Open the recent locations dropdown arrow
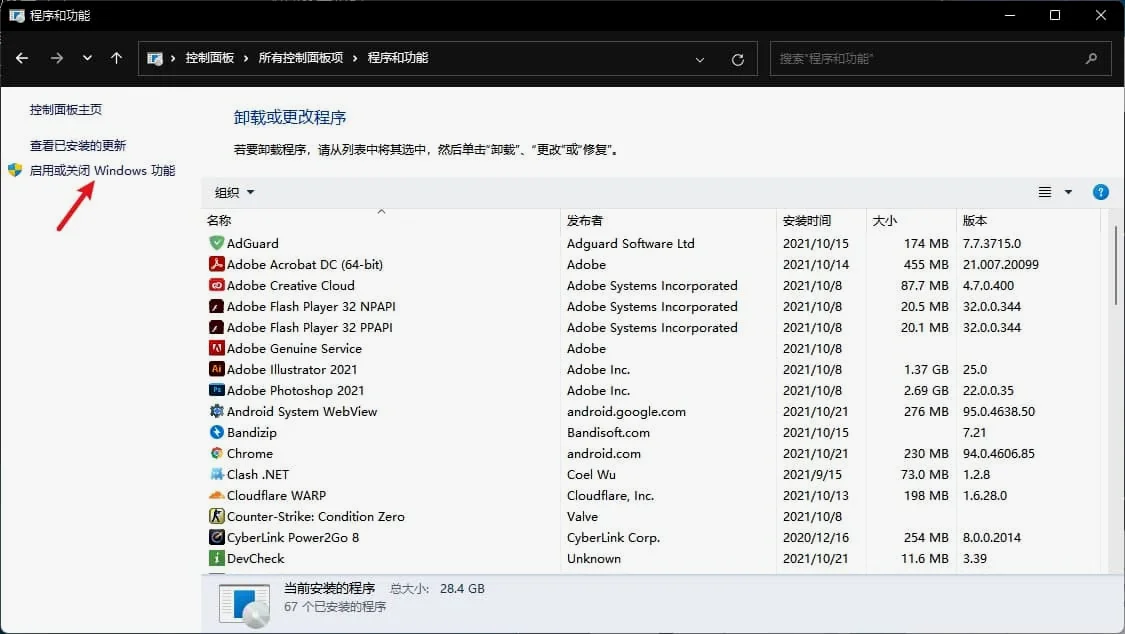The width and height of the screenshot is (1125, 634). [87, 58]
